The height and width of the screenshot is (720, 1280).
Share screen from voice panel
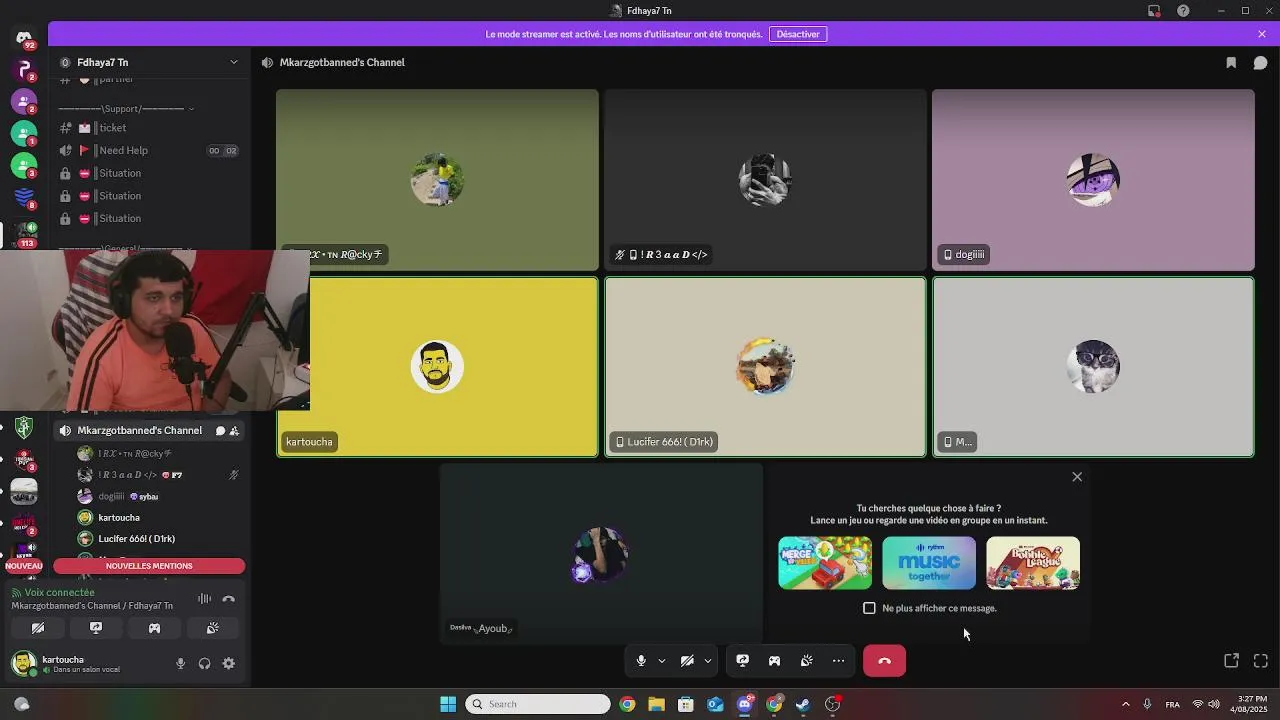click(96, 628)
